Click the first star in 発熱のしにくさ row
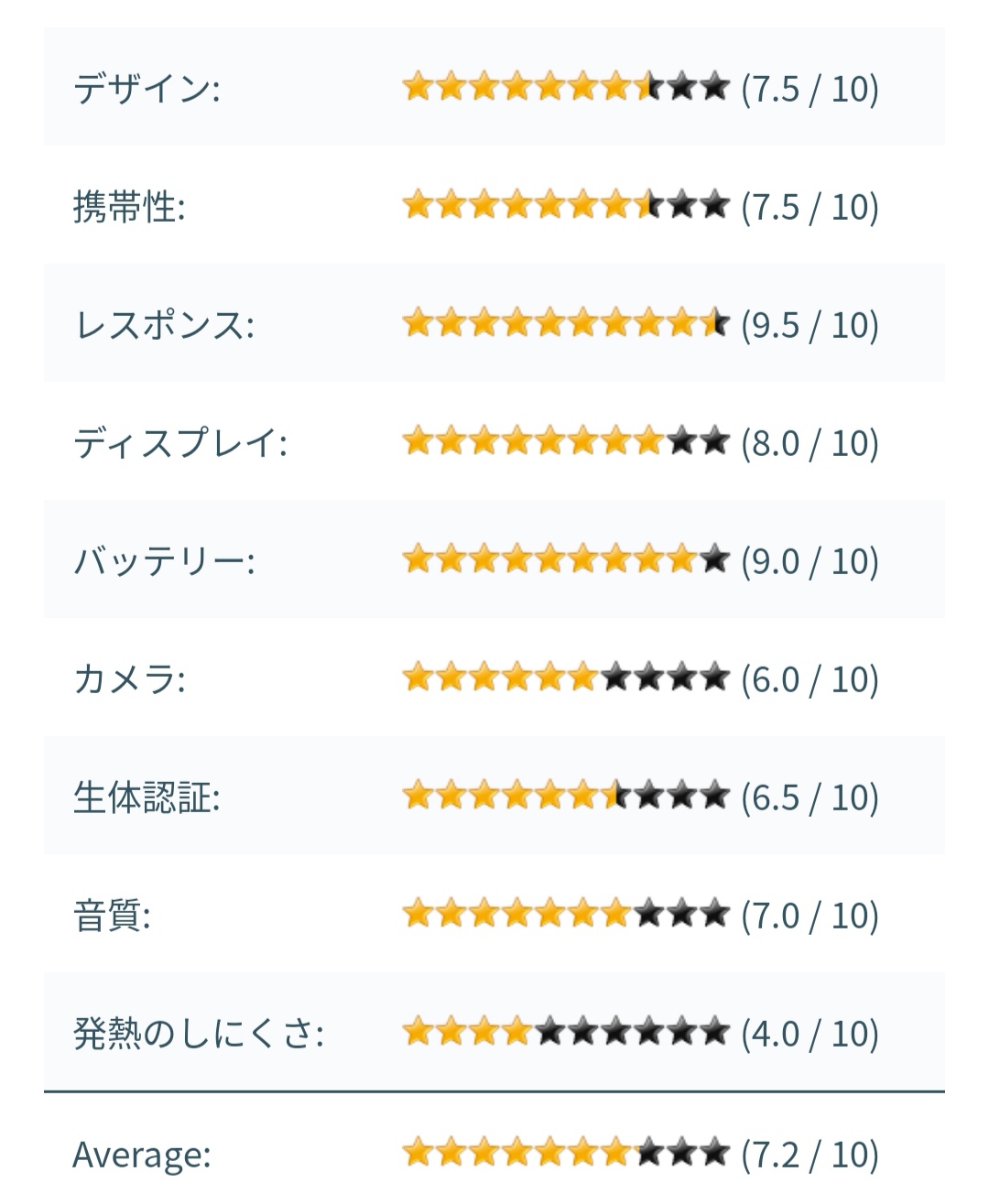This screenshot has width=989, height=1204. (418, 1033)
